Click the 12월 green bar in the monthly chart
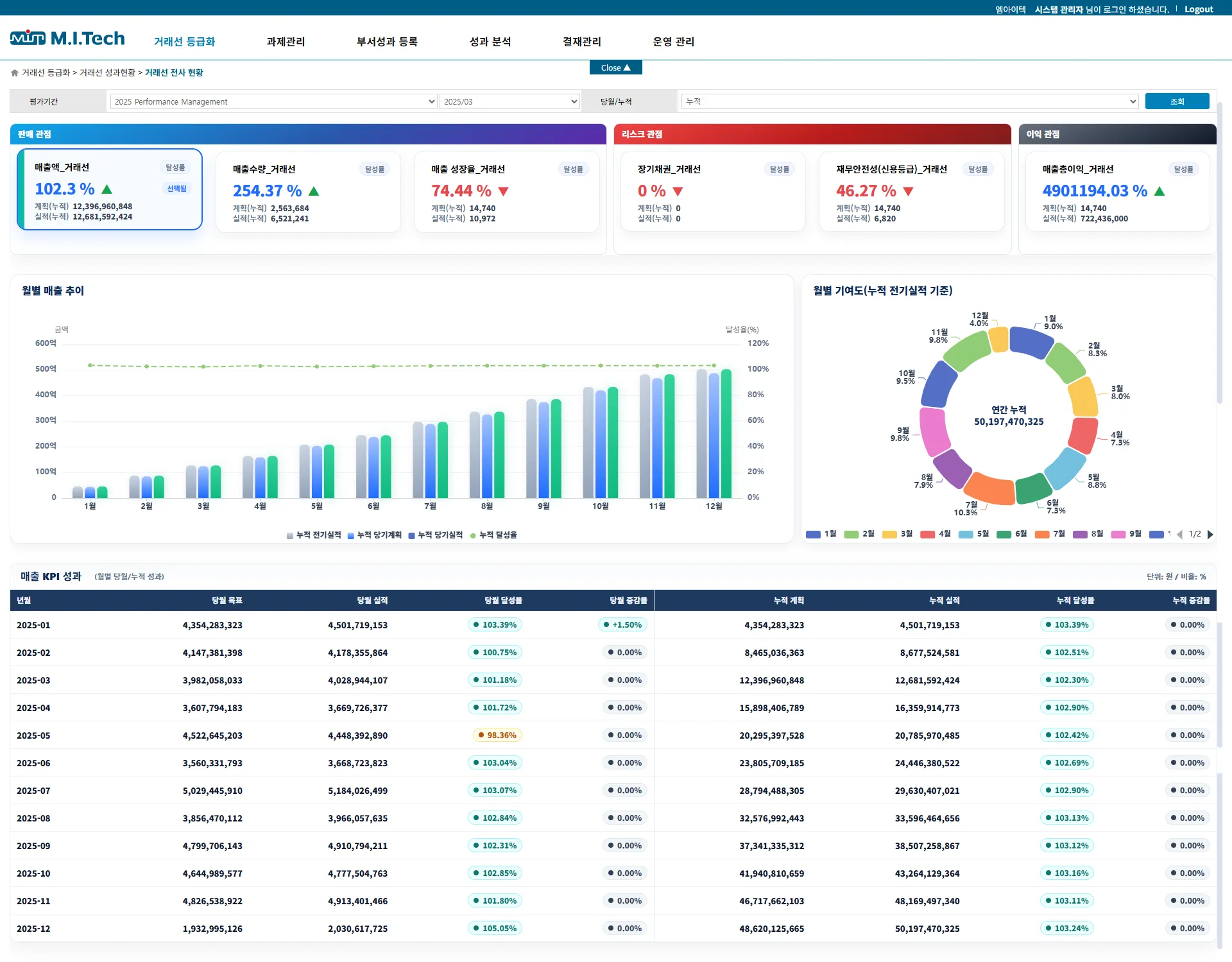1232x962 pixels. click(726, 434)
